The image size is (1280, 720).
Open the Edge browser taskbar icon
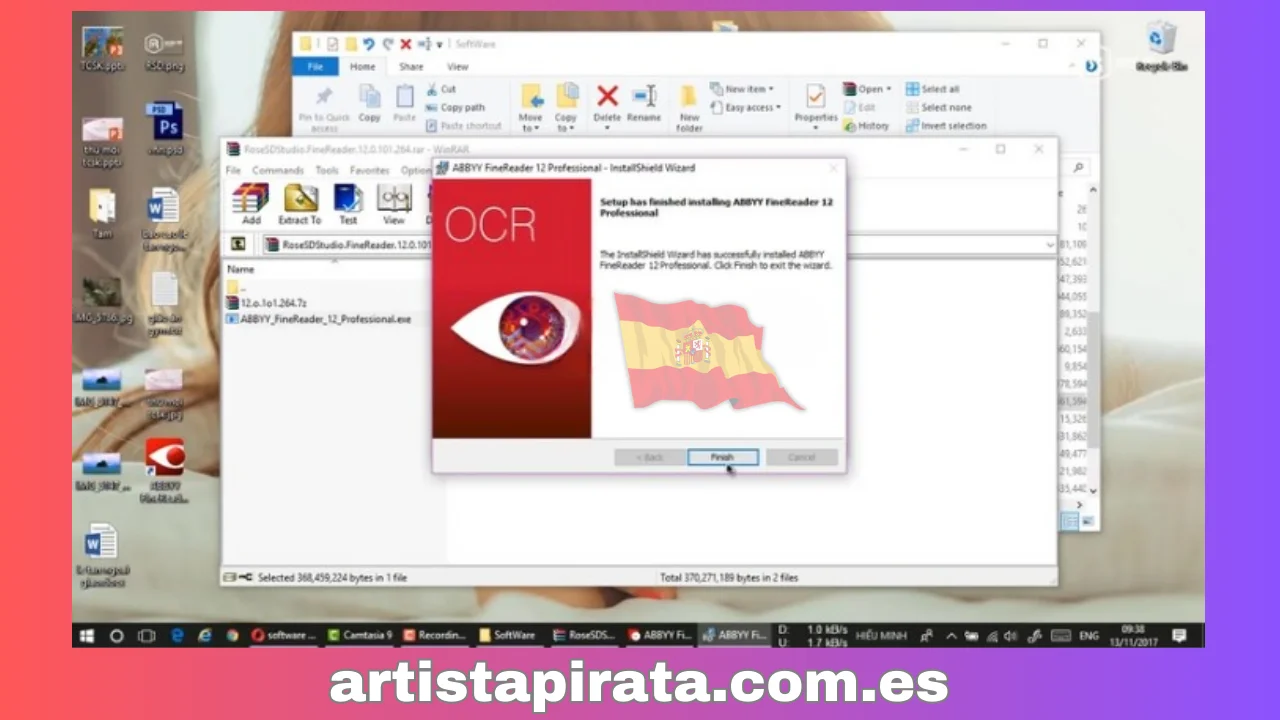(178, 635)
